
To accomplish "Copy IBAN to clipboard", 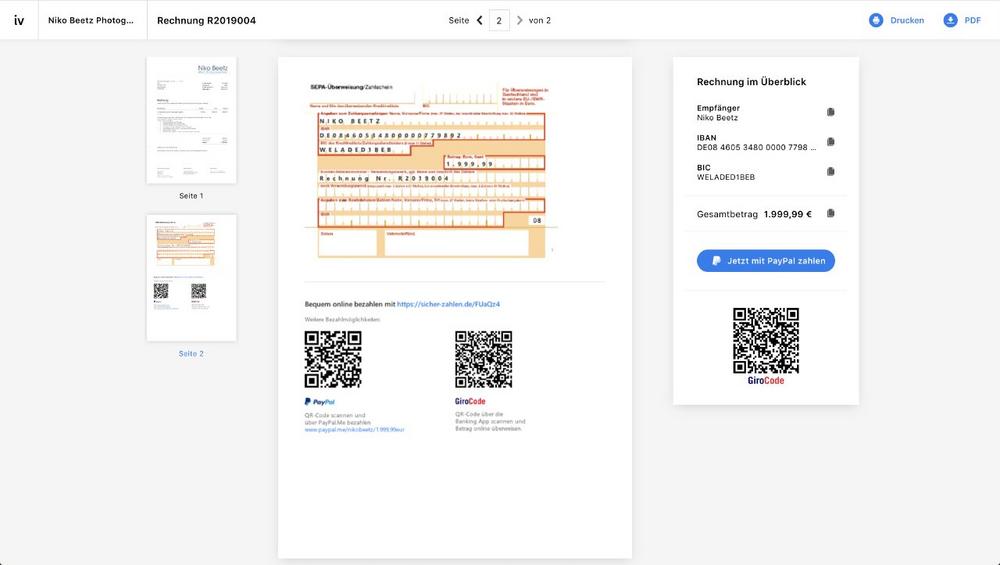I will pos(830,142).
